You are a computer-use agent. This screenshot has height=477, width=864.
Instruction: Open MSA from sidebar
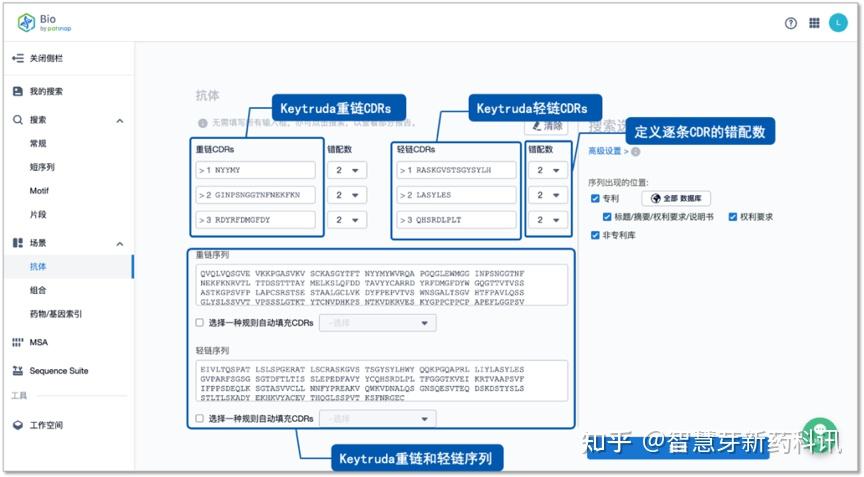[x=39, y=342]
